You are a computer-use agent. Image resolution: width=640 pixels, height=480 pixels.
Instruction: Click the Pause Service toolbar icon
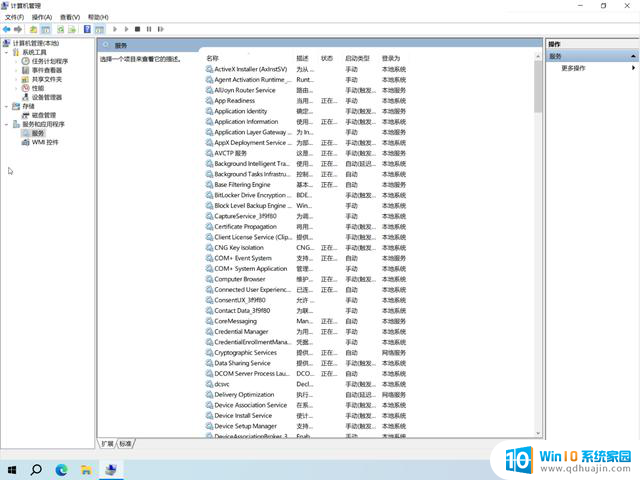tap(149, 29)
